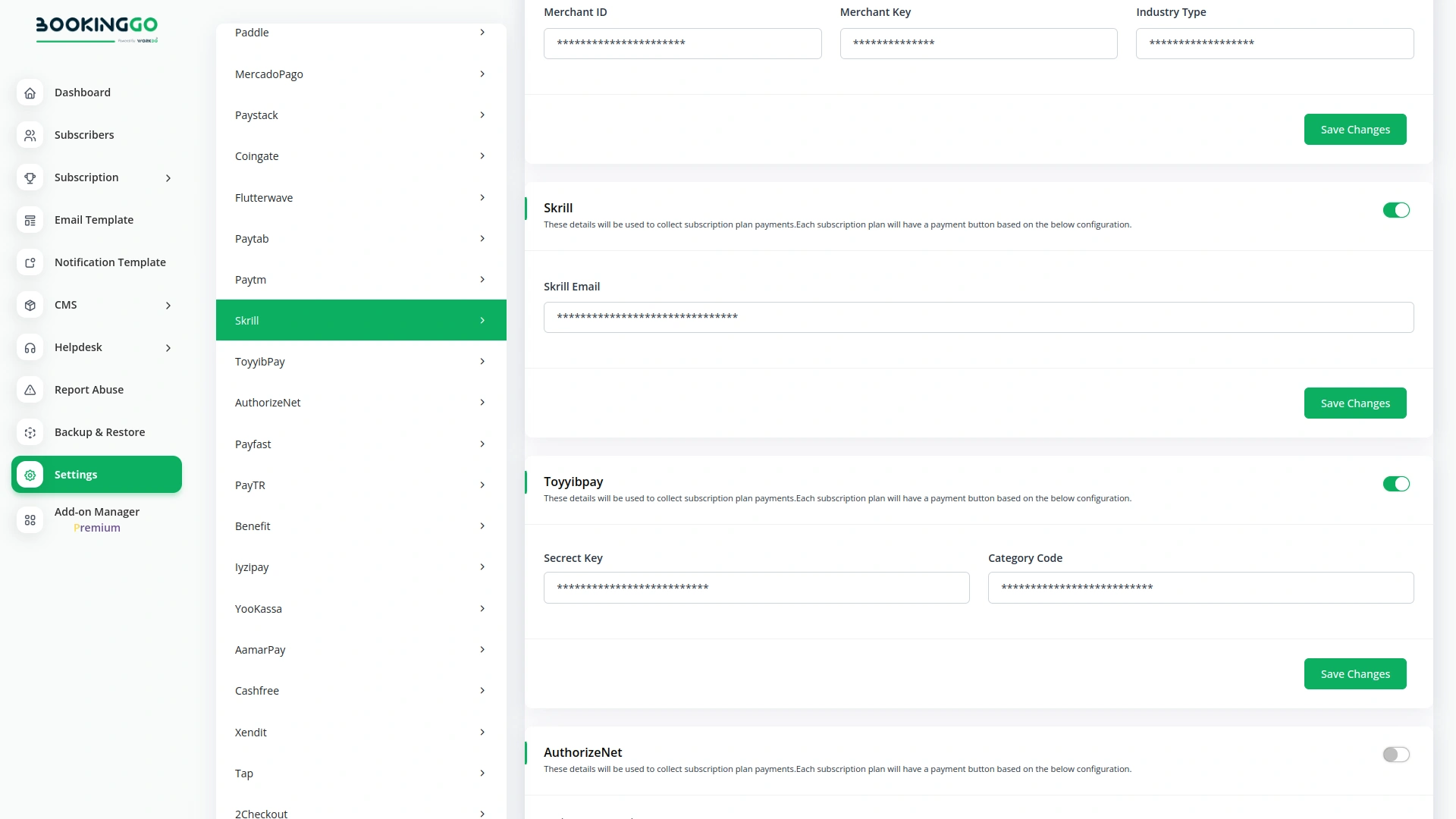The image size is (1456, 819).
Task: Open the Email Template icon
Action: click(x=30, y=220)
